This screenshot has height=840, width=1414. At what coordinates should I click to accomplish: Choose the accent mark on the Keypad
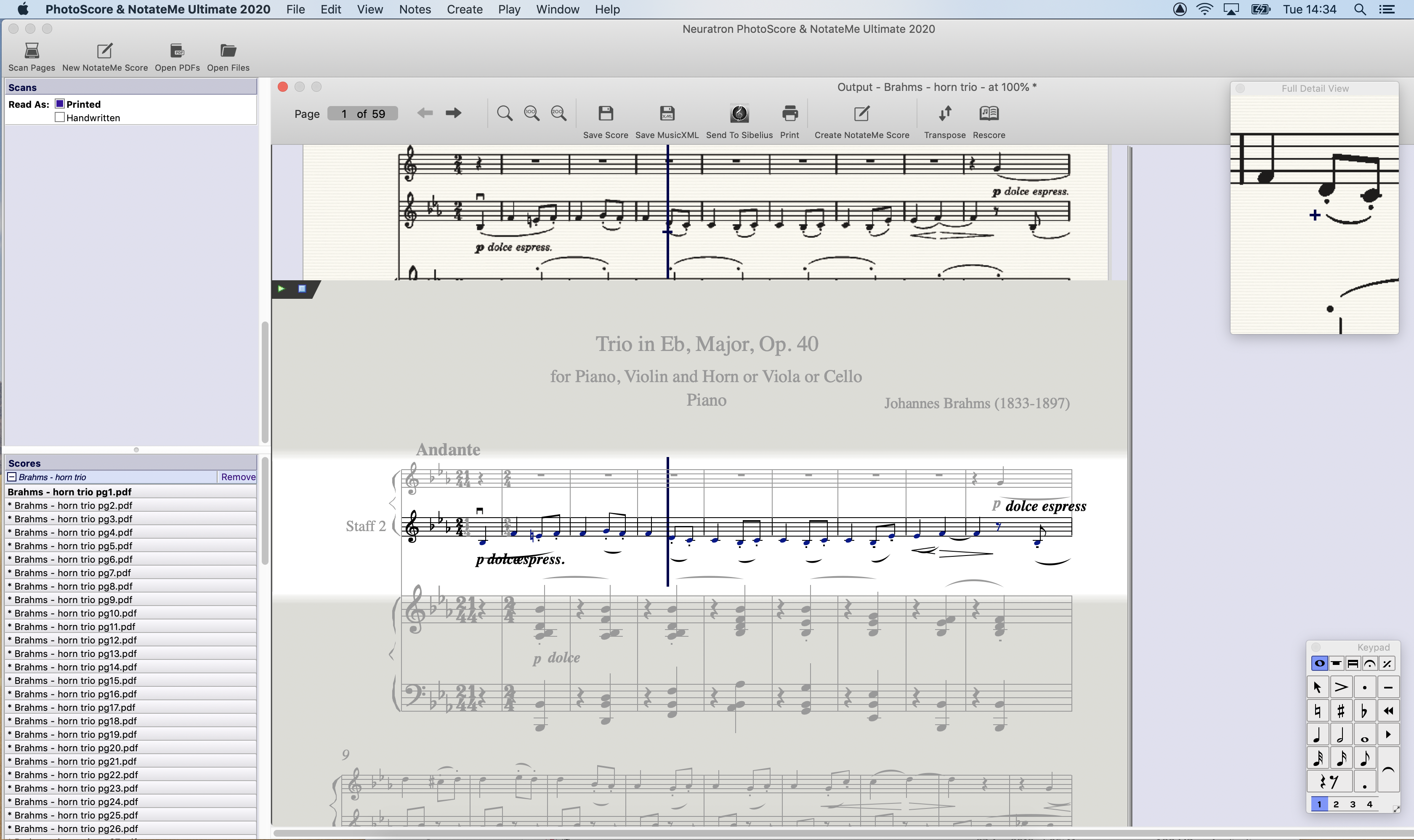tap(1341, 687)
